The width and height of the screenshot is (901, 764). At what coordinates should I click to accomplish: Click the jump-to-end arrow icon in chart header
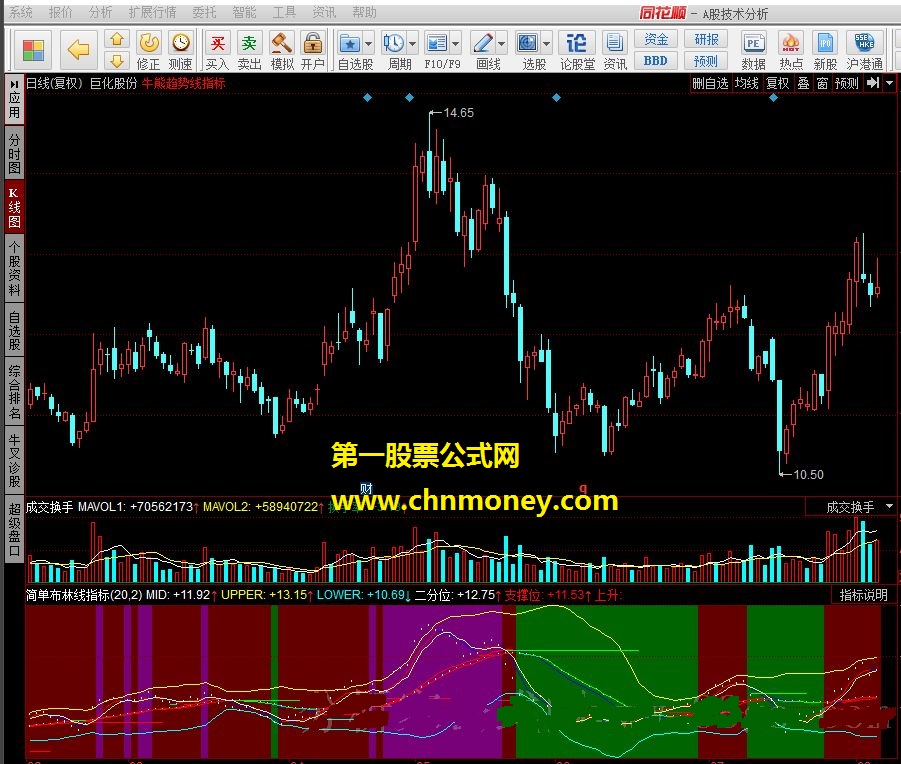click(x=873, y=83)
